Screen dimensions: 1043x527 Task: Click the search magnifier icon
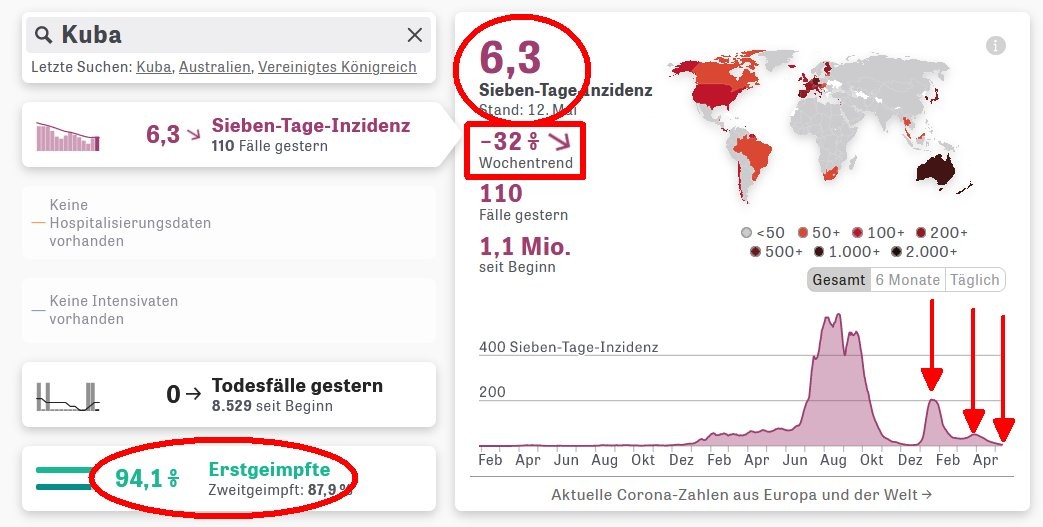click(x=44, y=36)
